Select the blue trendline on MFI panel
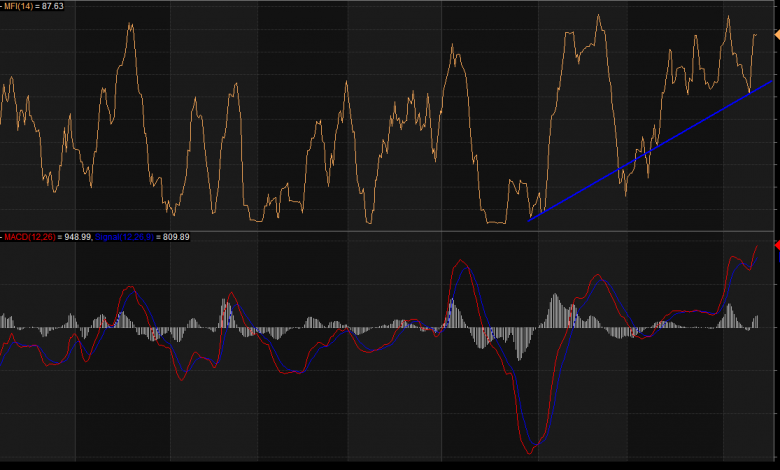Viewport: 780px width, 470px height. [650, 150]
